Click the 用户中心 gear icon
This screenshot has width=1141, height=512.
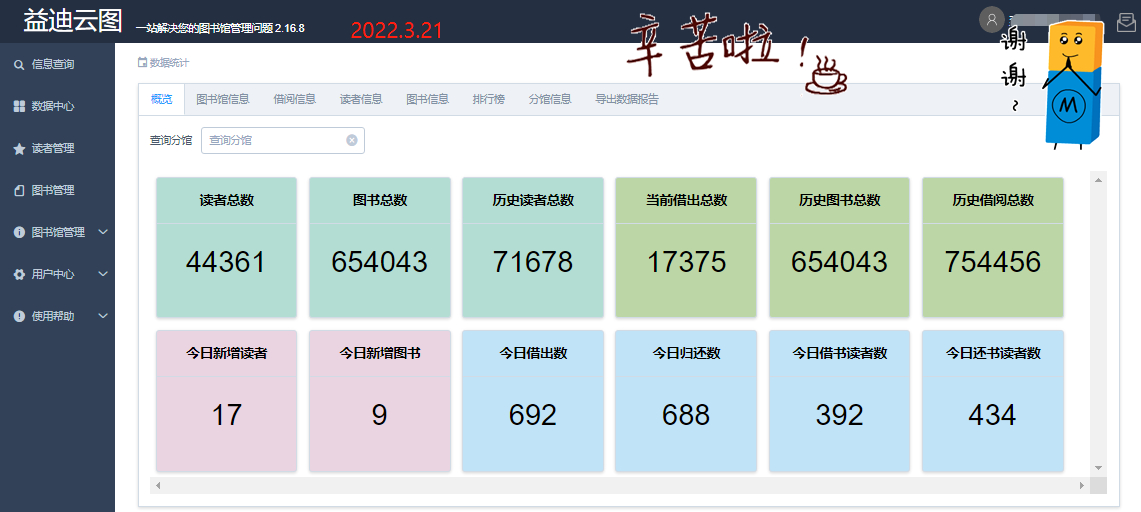coord(19,274)
